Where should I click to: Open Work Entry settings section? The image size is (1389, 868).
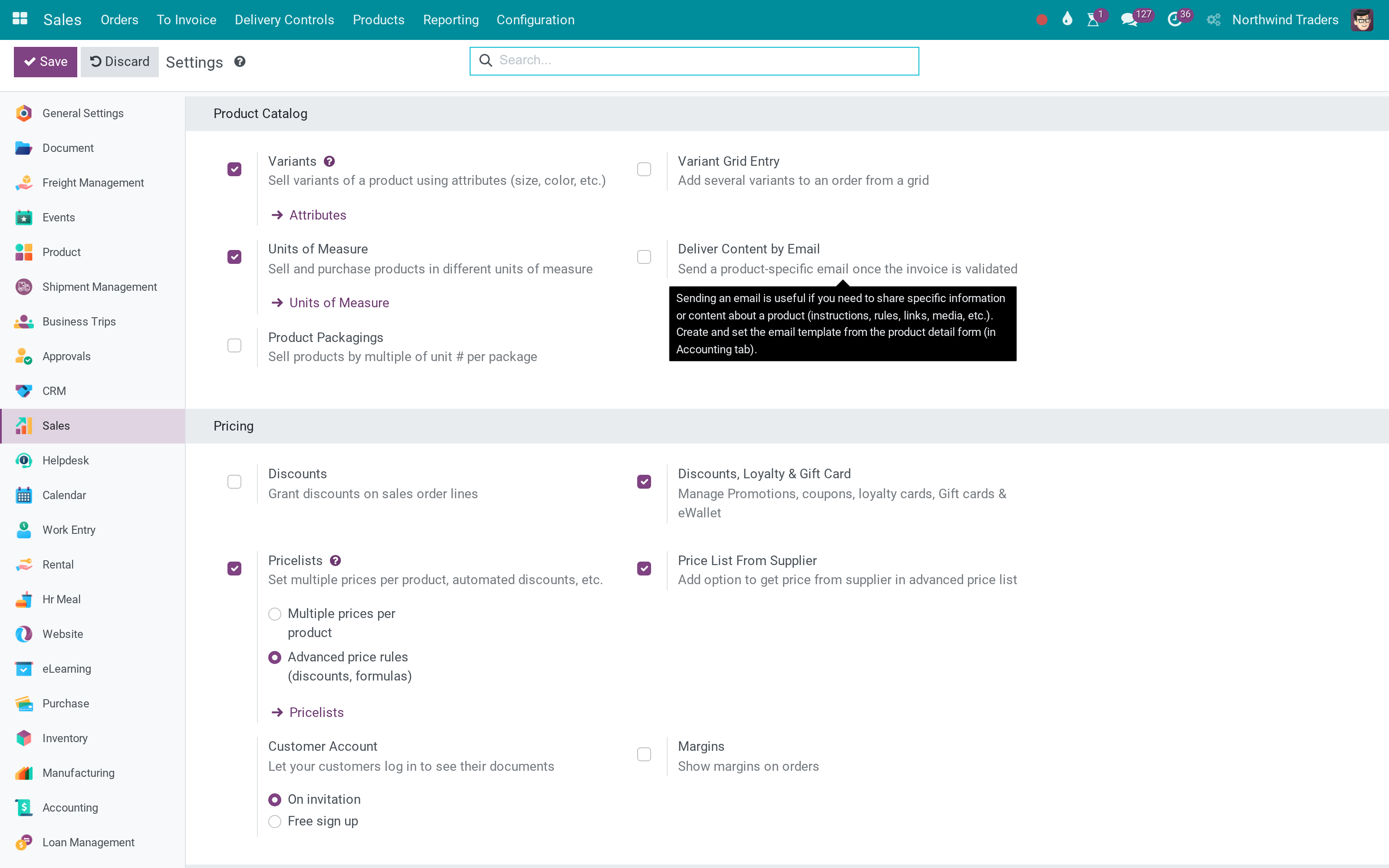pyautogui.click(x=92, y=530)
